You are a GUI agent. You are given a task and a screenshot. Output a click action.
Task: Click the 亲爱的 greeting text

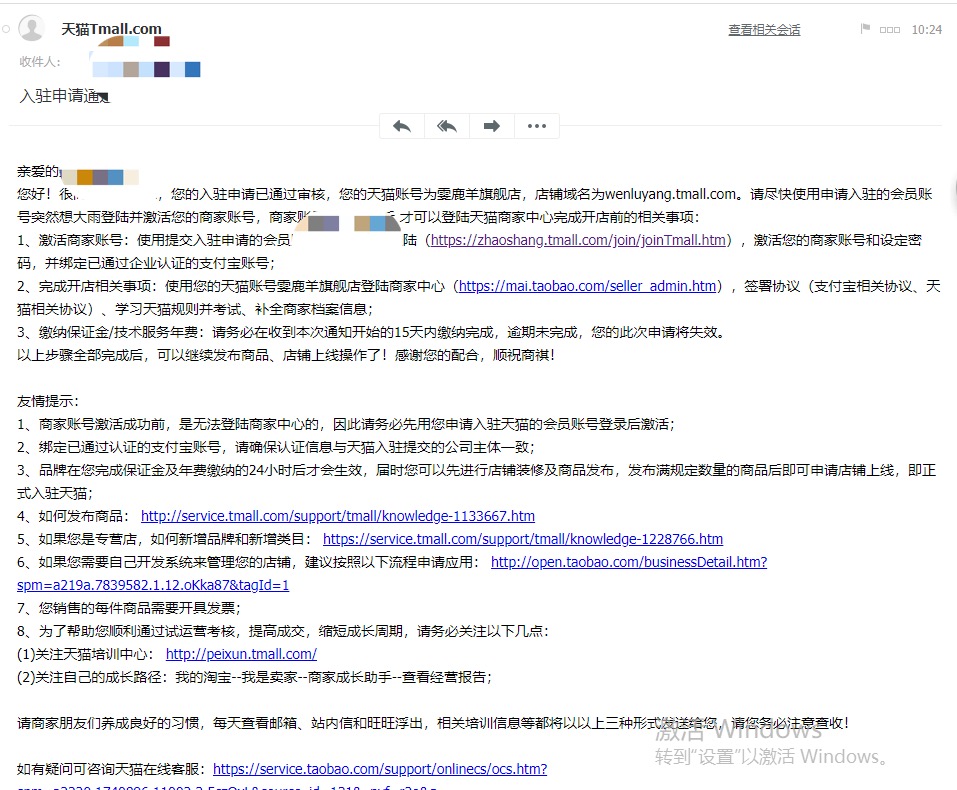pos(38,172)
